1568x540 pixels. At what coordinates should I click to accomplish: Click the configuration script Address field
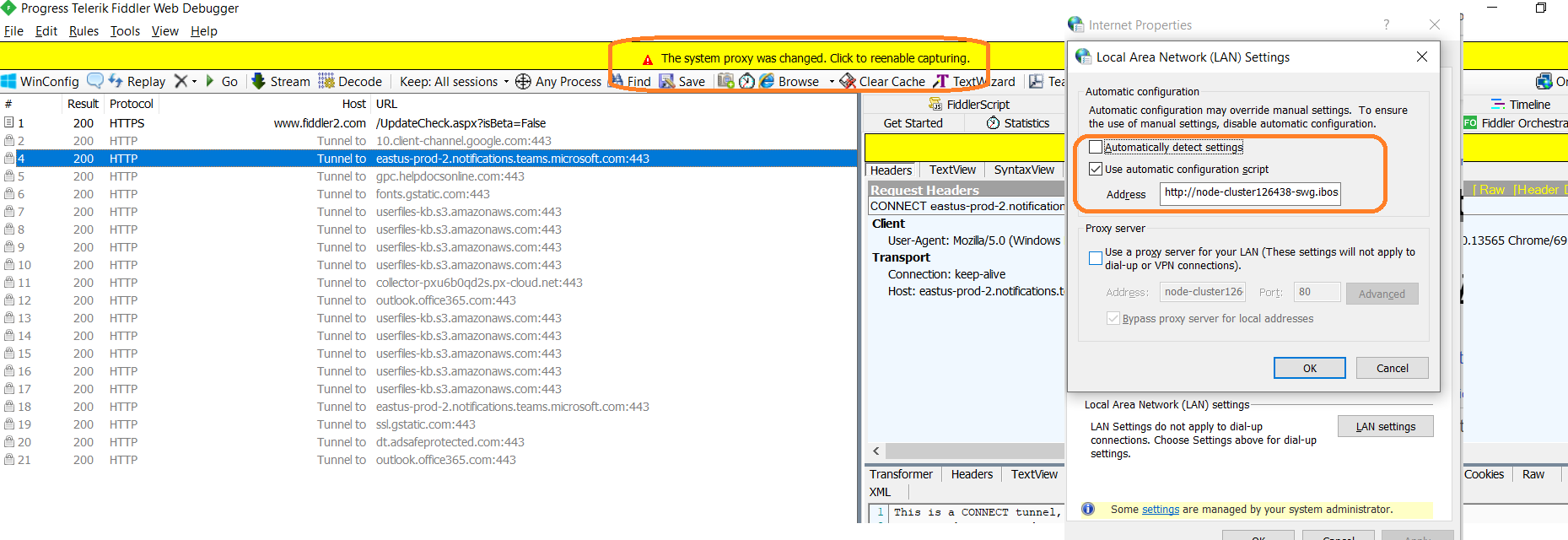1250,193
